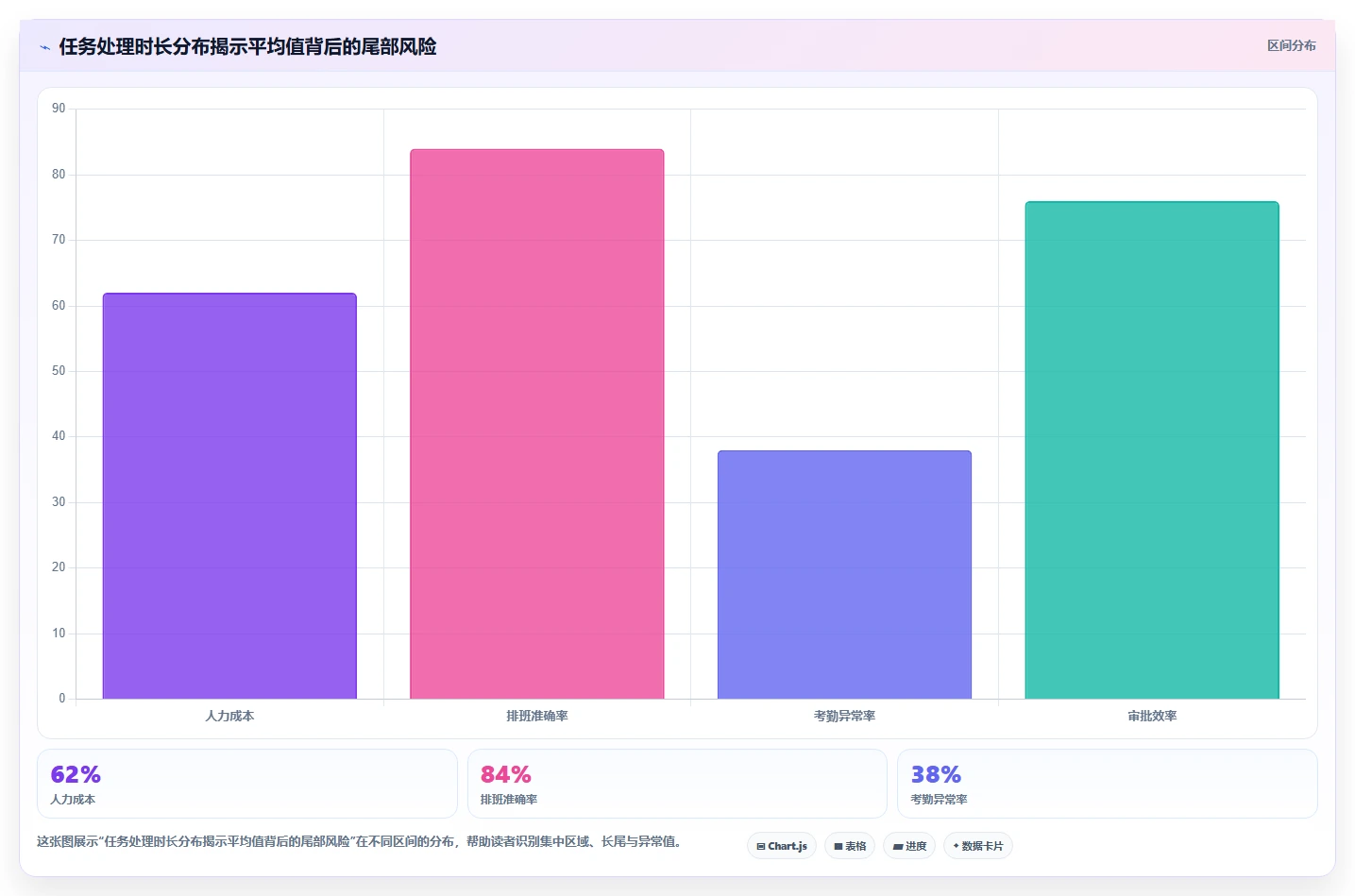The height and width of the screenshot is (896, 1355).
Task: Select the pink 排班准确率 bar
Action: [x=537, y=424]
